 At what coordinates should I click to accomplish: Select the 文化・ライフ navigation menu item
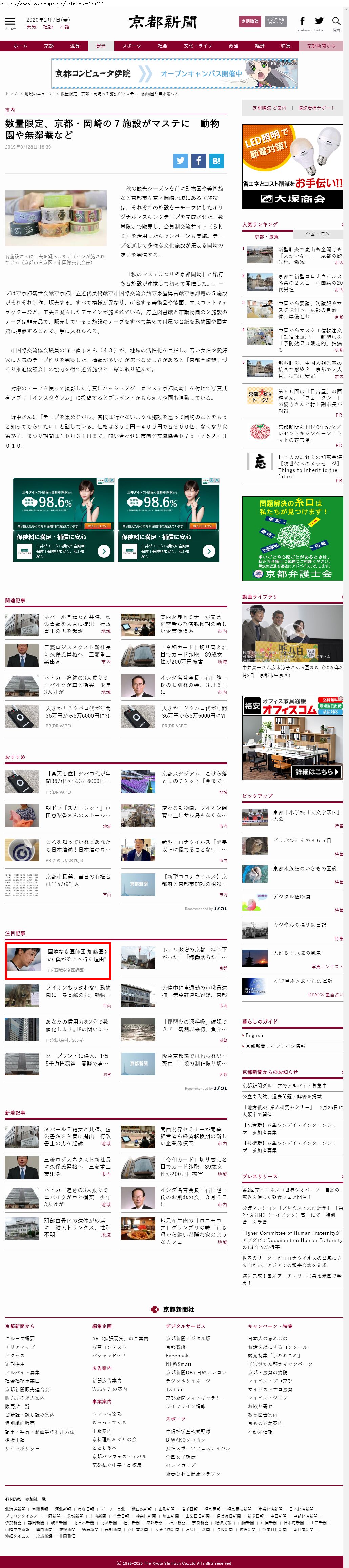pyautogui.click(x=198, y=46)
